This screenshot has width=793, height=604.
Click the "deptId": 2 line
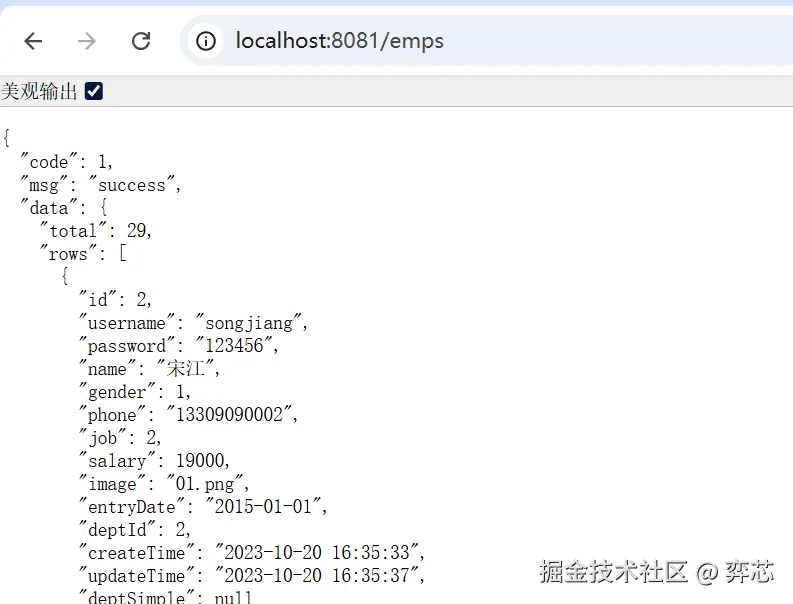click(134, 530)
